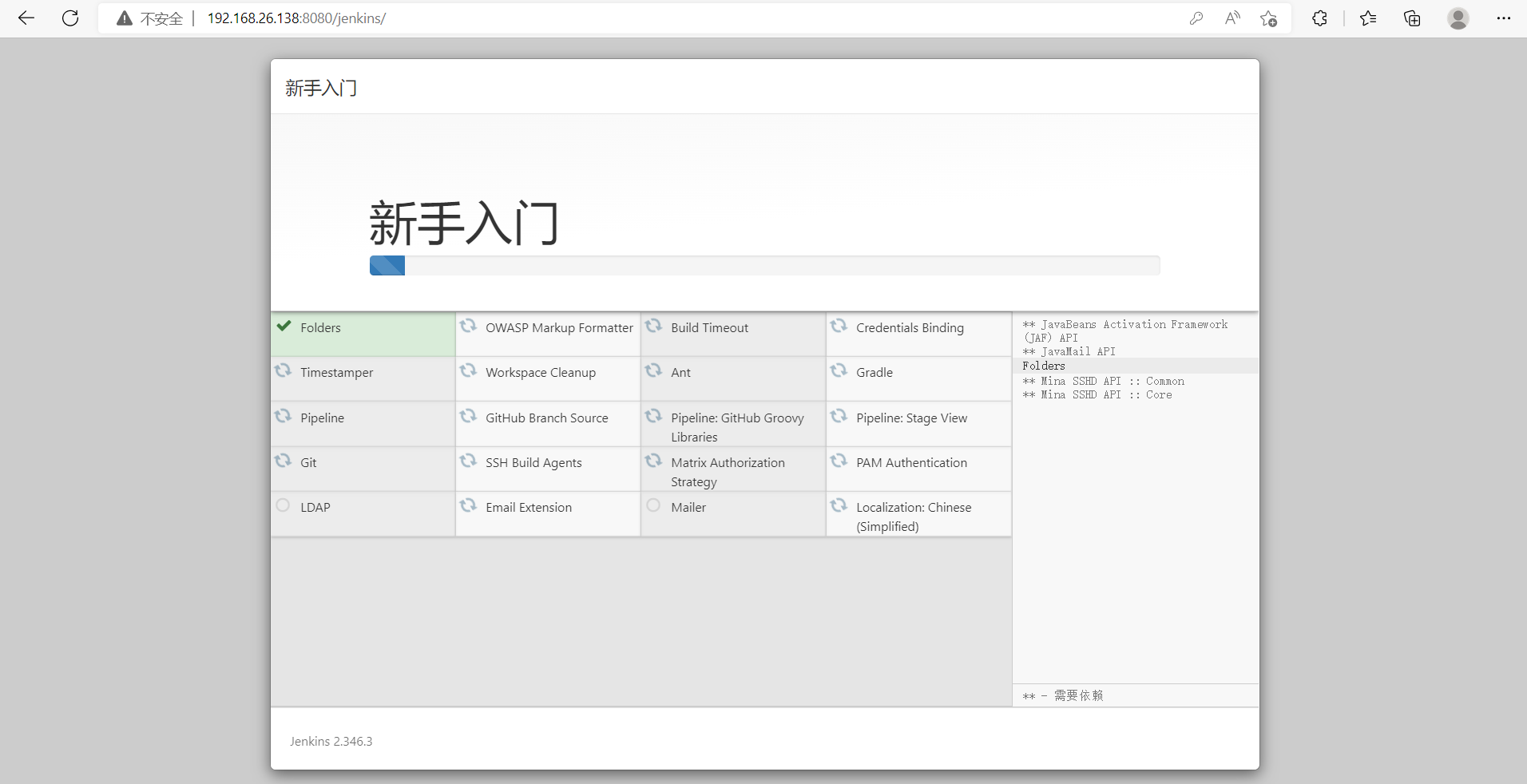1527x784 pixels.
Task: Click the read aloud icon
Action: pyautogui.click(x=1232, y=18)
